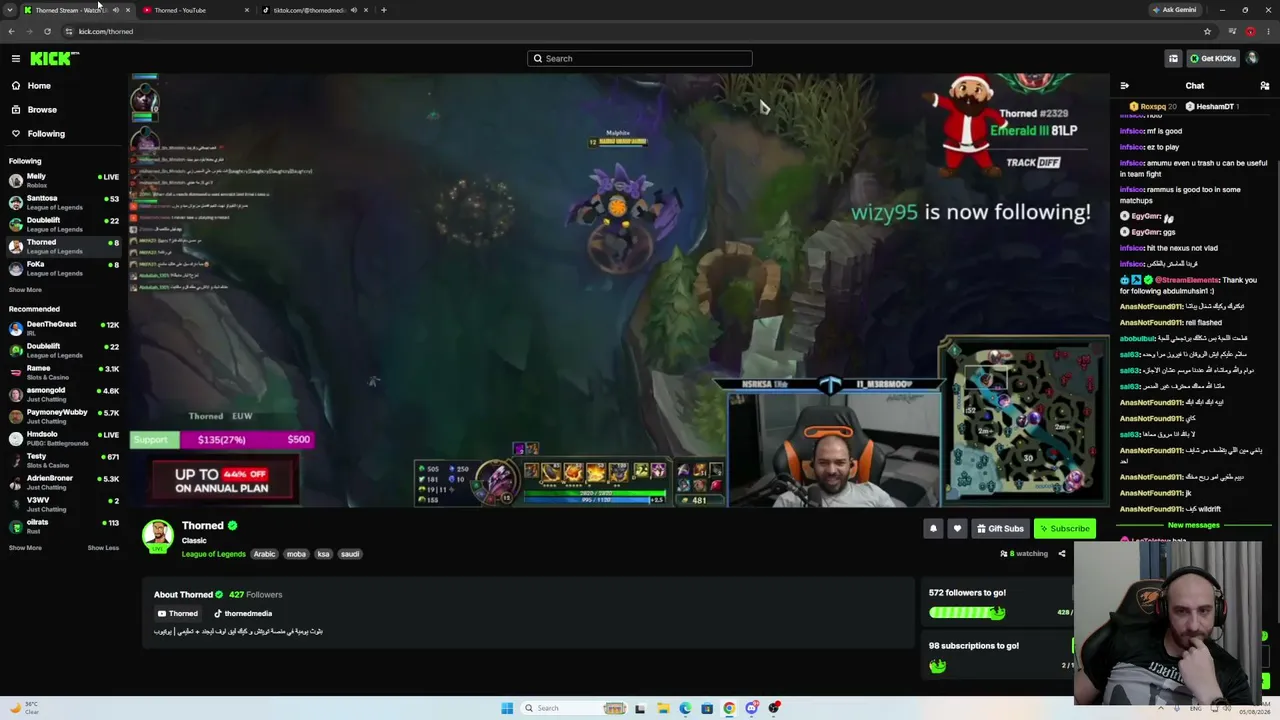
Task: Open Ramee's recommended channel
Action: 64,372
